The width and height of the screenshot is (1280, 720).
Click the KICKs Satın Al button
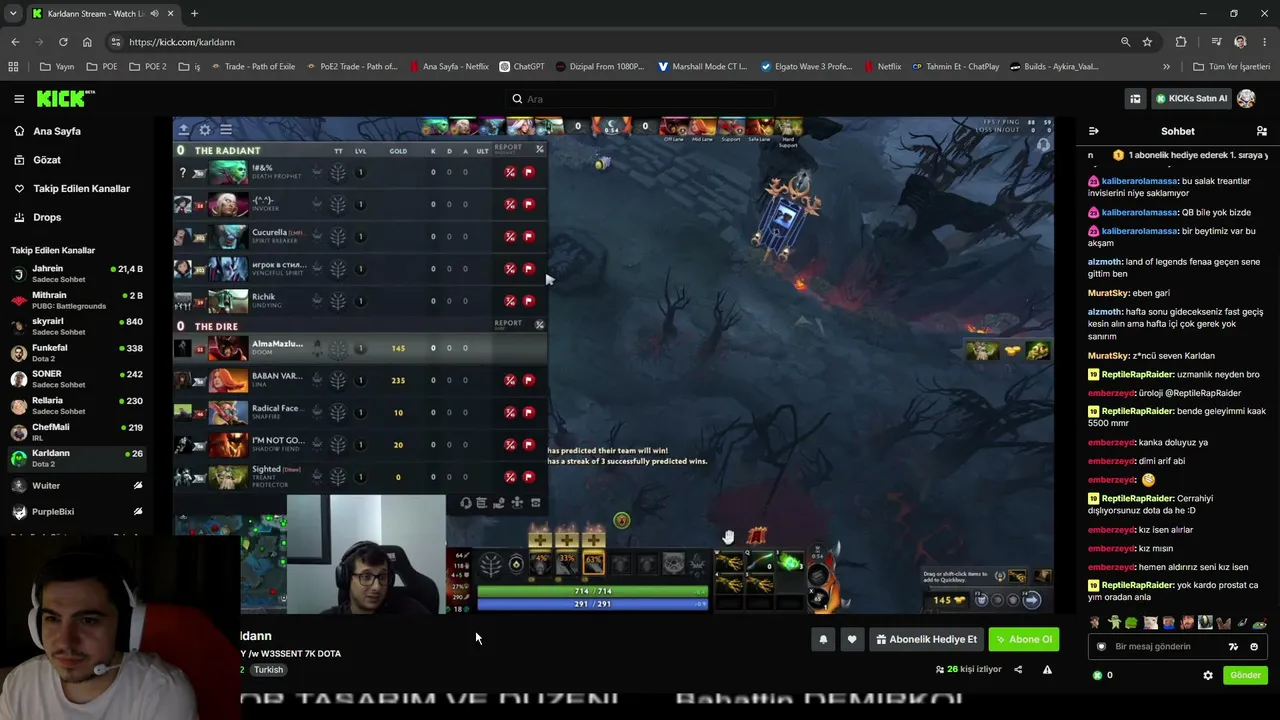pyautogui.click(x=1192, y=99)
